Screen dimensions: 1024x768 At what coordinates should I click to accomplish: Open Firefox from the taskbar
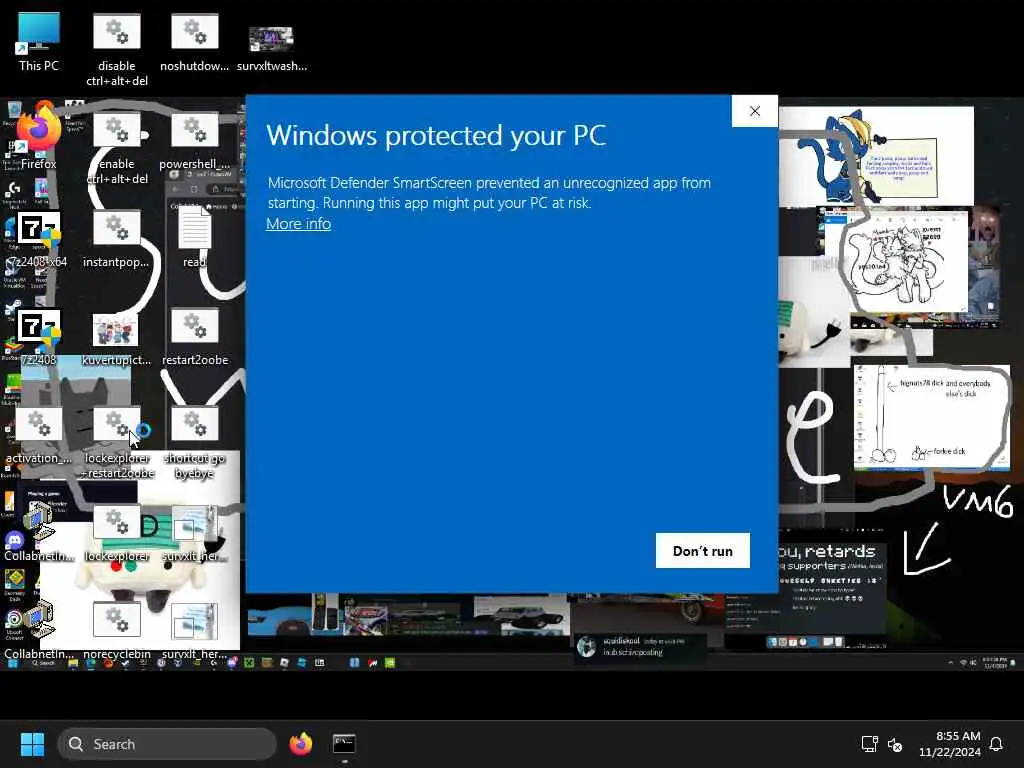pyautogui.click(x=300, y=744)
